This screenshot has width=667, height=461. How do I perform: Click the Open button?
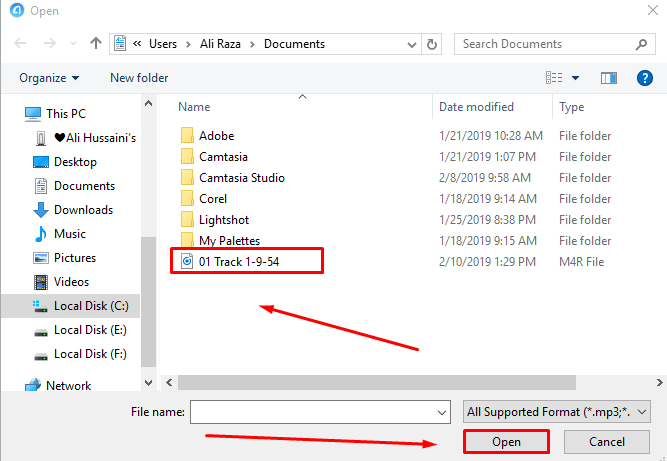click(x=506, y=441)
